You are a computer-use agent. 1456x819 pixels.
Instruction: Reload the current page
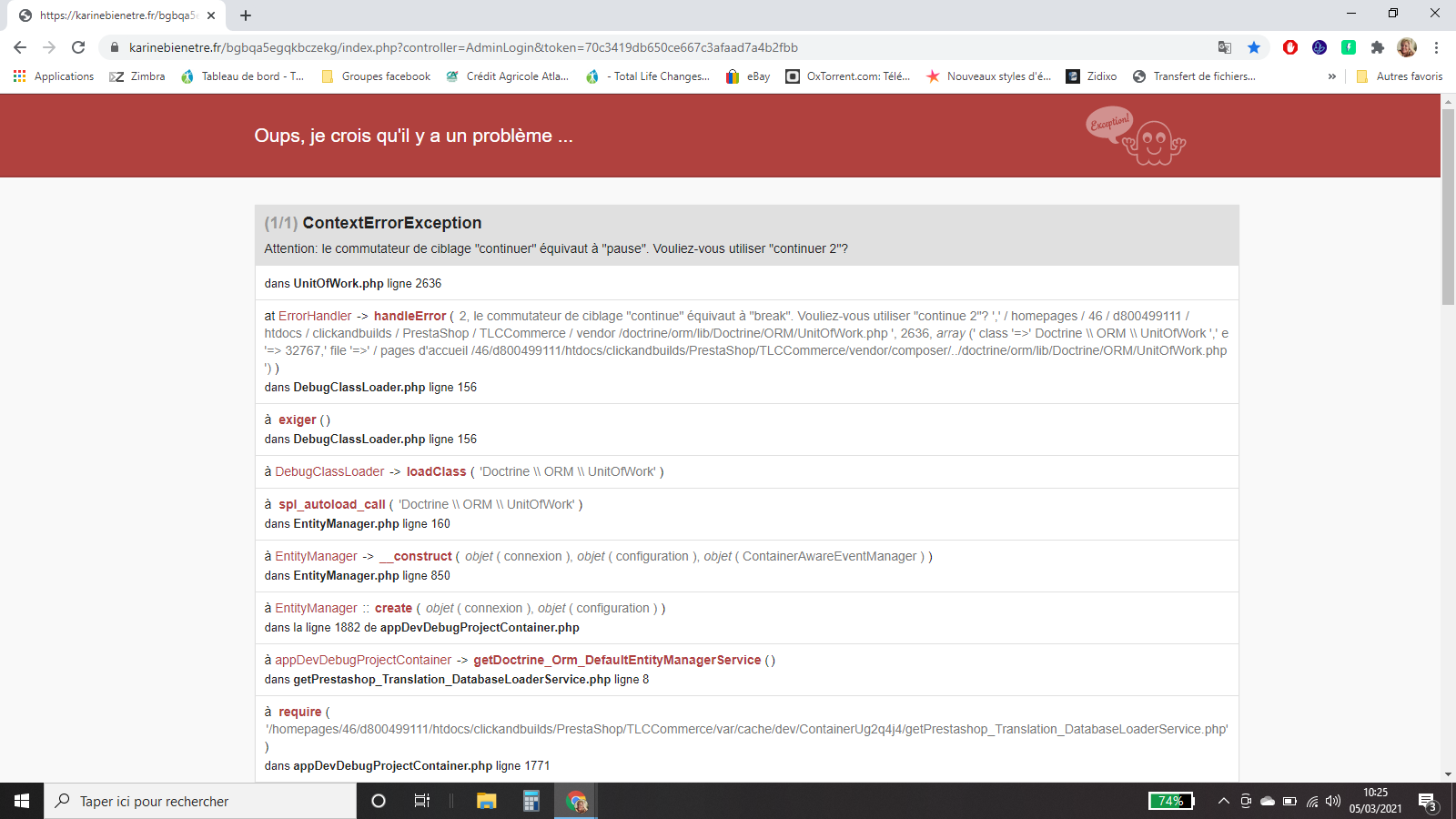click(78, 47)
